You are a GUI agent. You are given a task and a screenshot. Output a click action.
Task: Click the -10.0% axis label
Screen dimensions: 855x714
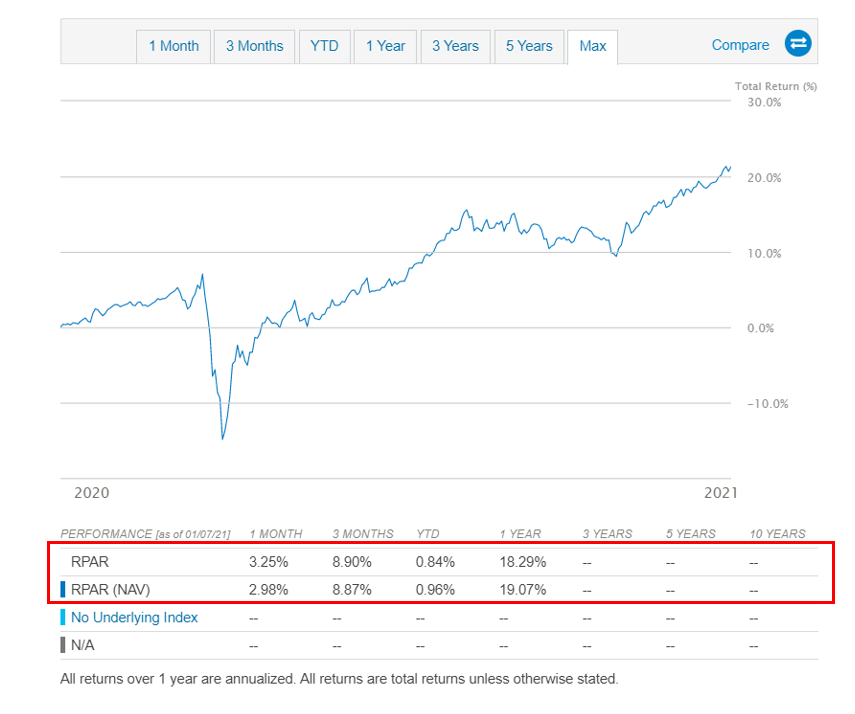click(768, 404)
